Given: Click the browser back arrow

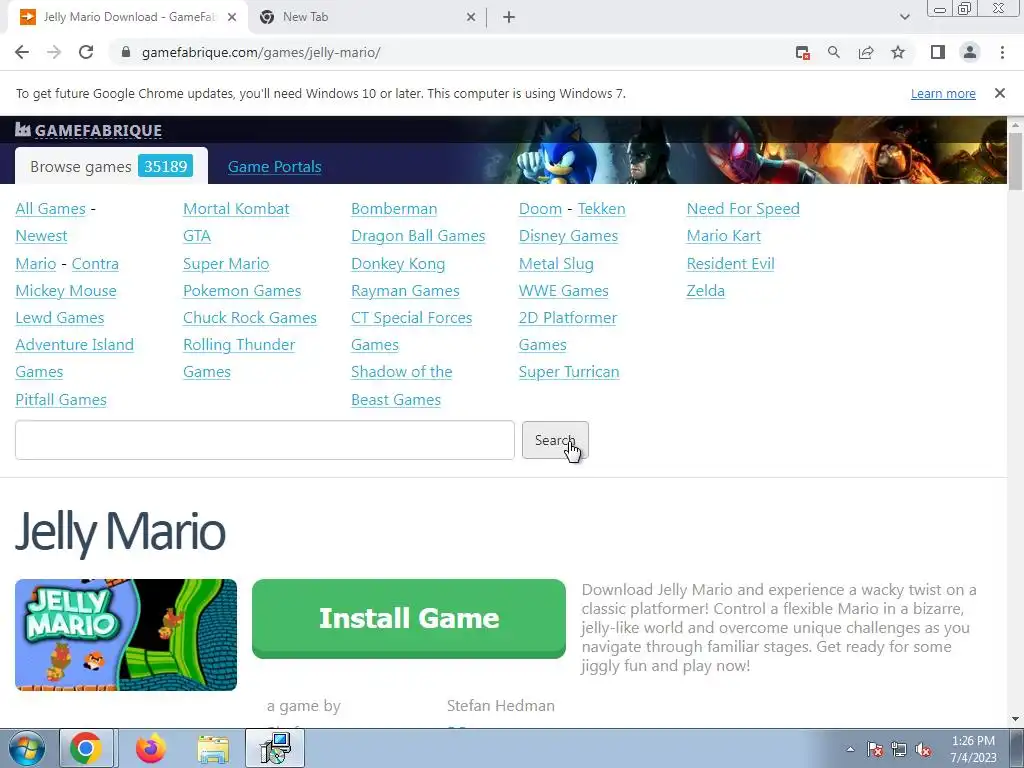Looking at the screenshot, I should (22, 52).
